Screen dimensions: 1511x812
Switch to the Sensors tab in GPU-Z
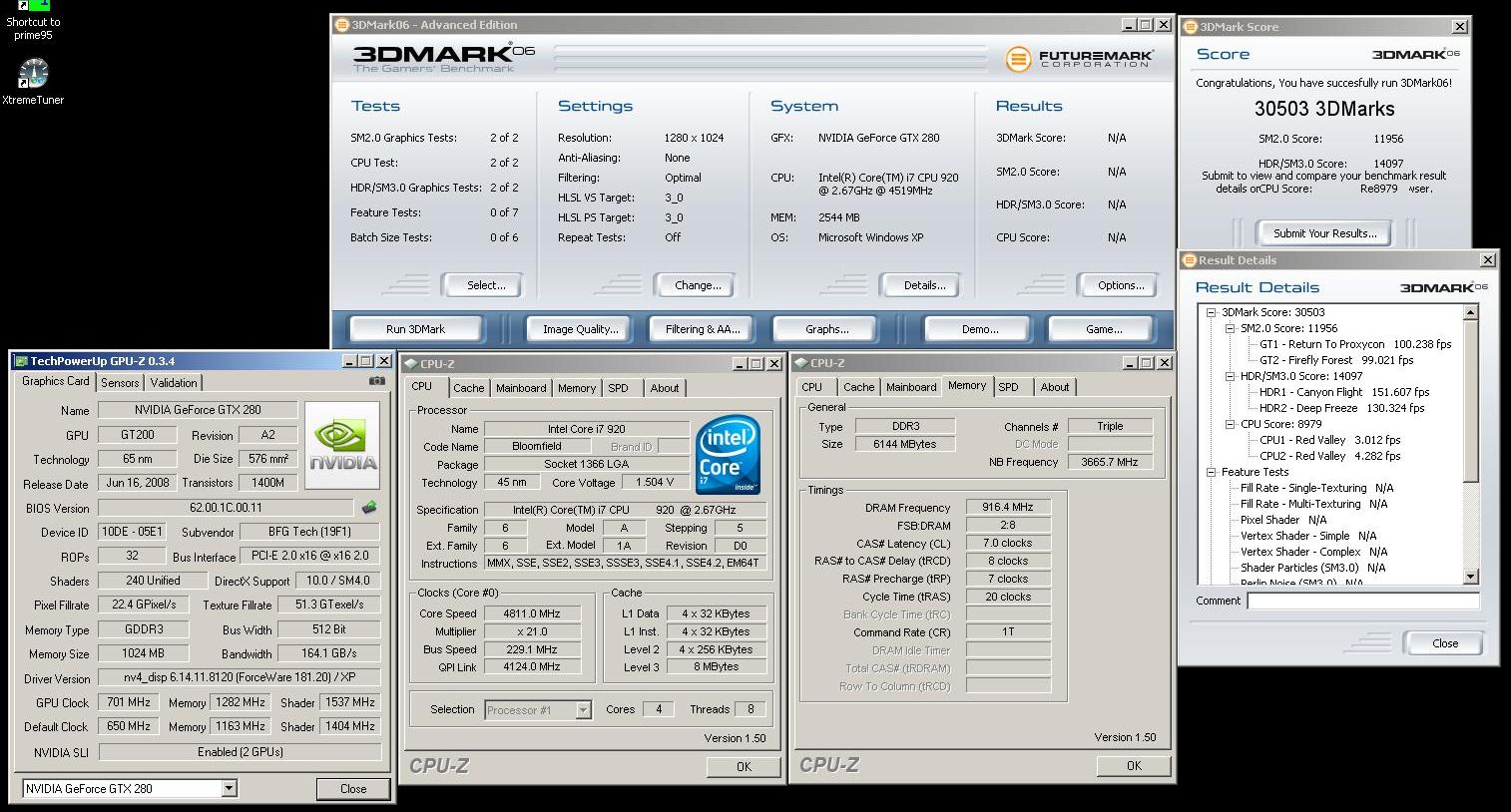(x=120, y=383)
